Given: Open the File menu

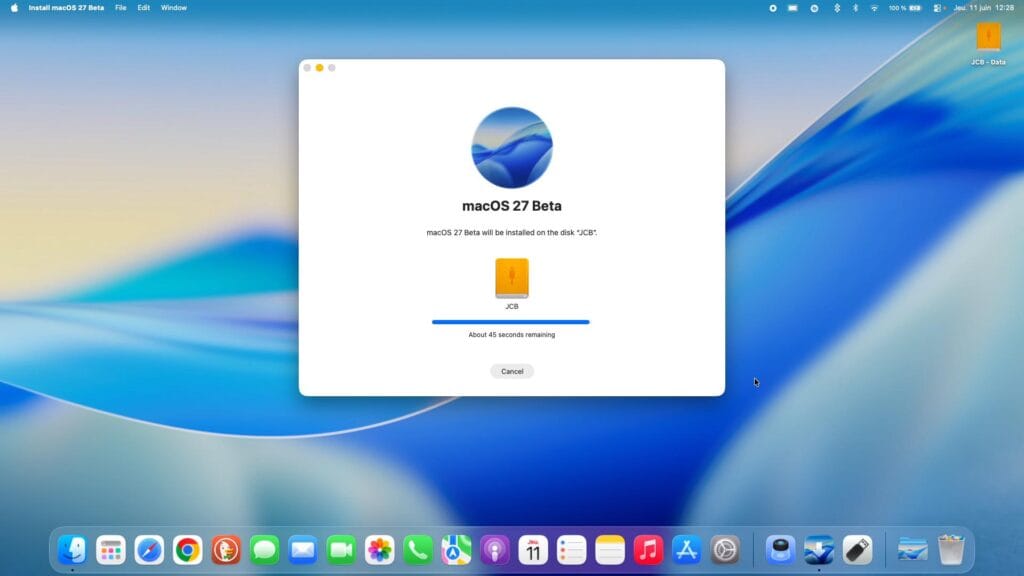Looking at the screenshot, I should pos(121,8).
